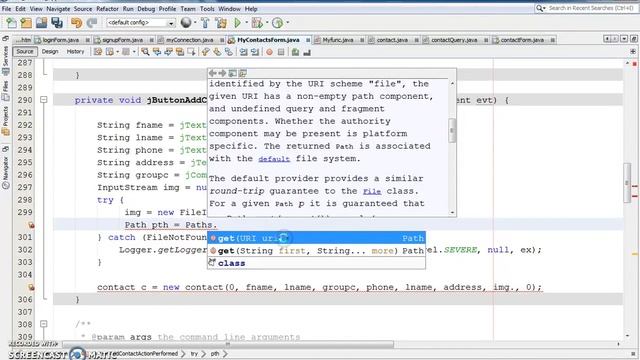Click the Stop Macro Recording square icon
Image resolution: width=640 pixels, height=360 pixels.
281,52
